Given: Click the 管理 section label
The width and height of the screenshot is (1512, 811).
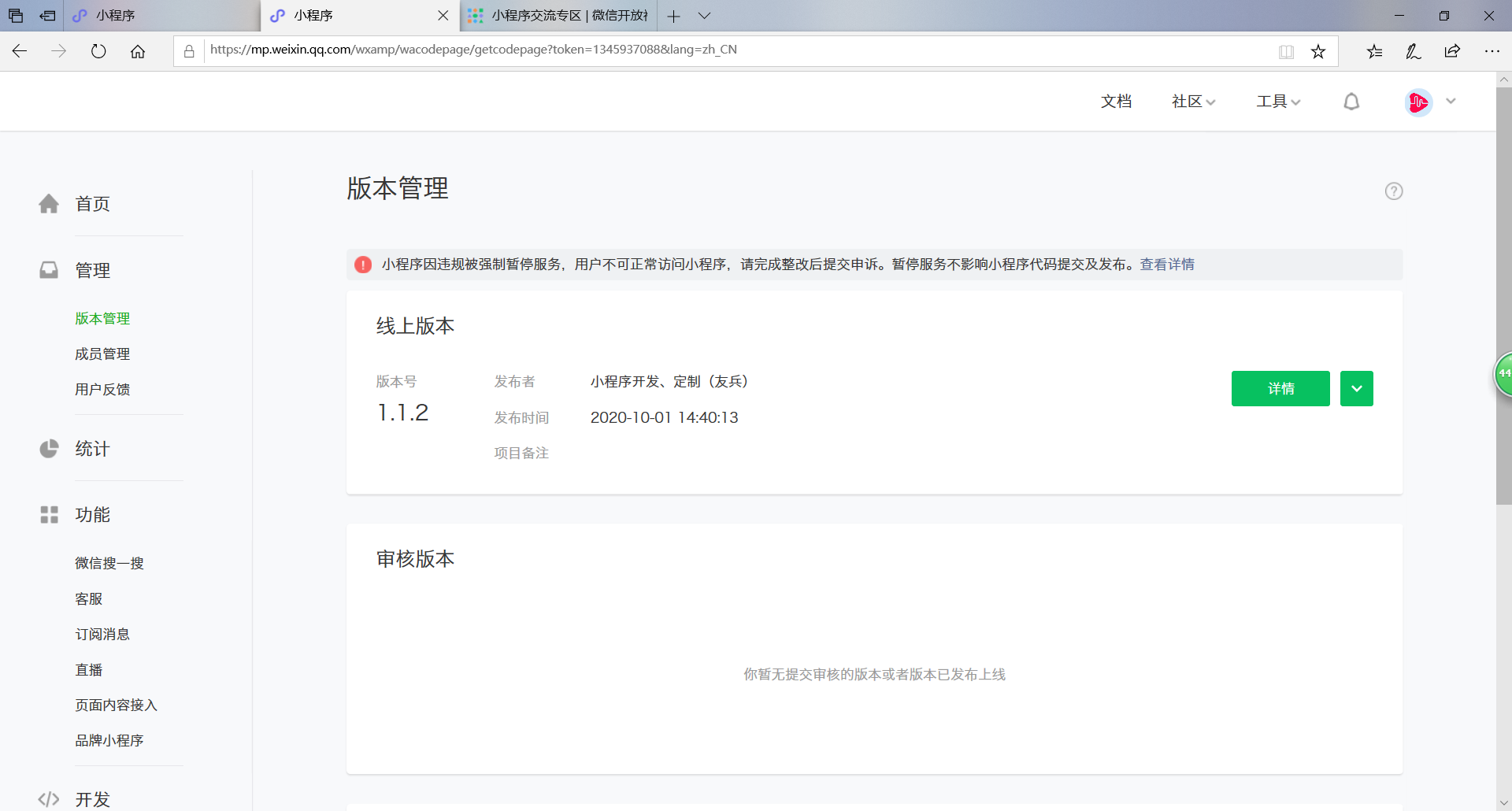Looking at the screenshot, I should (92, 270).
